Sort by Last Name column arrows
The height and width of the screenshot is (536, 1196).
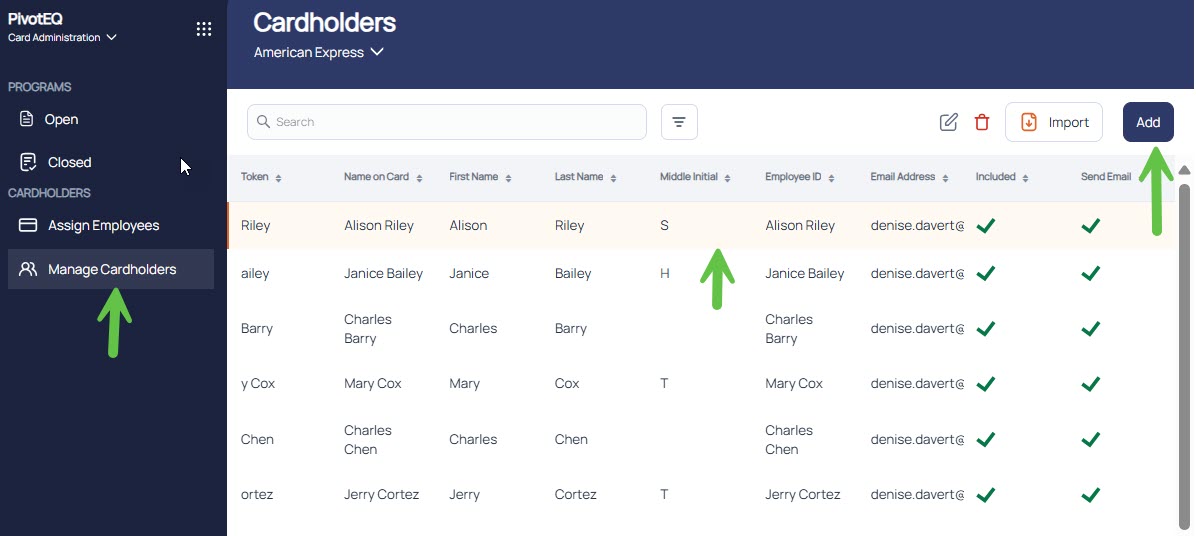(613, 178)
